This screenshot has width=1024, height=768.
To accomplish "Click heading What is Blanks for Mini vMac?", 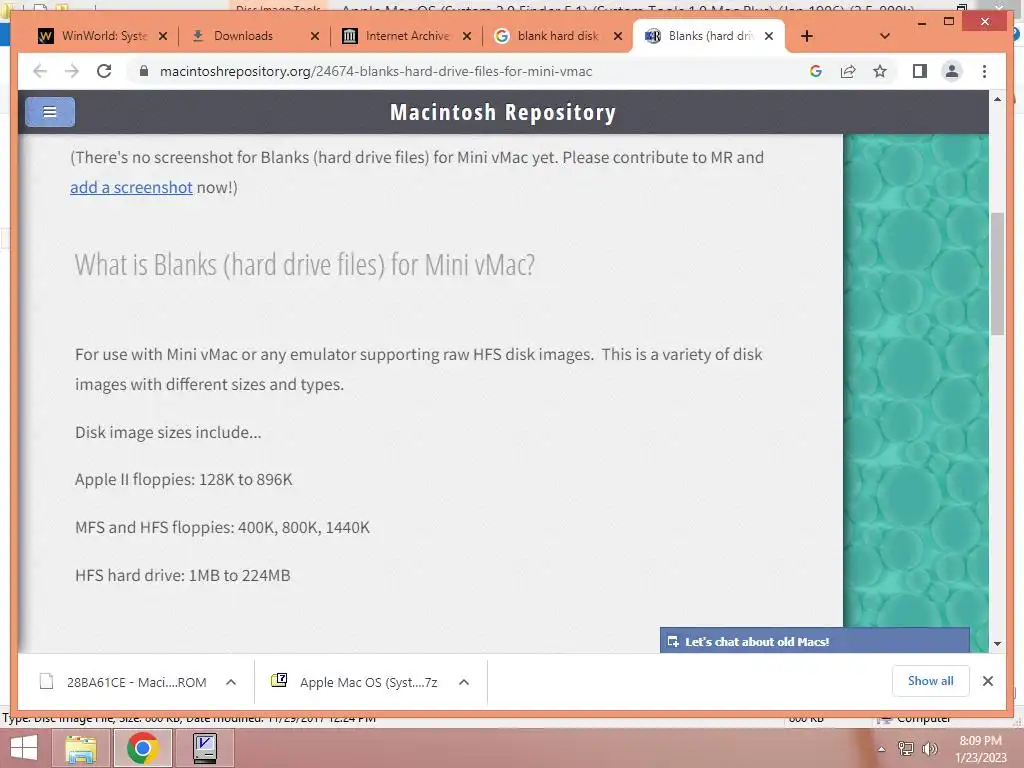I will coord(304,265).
